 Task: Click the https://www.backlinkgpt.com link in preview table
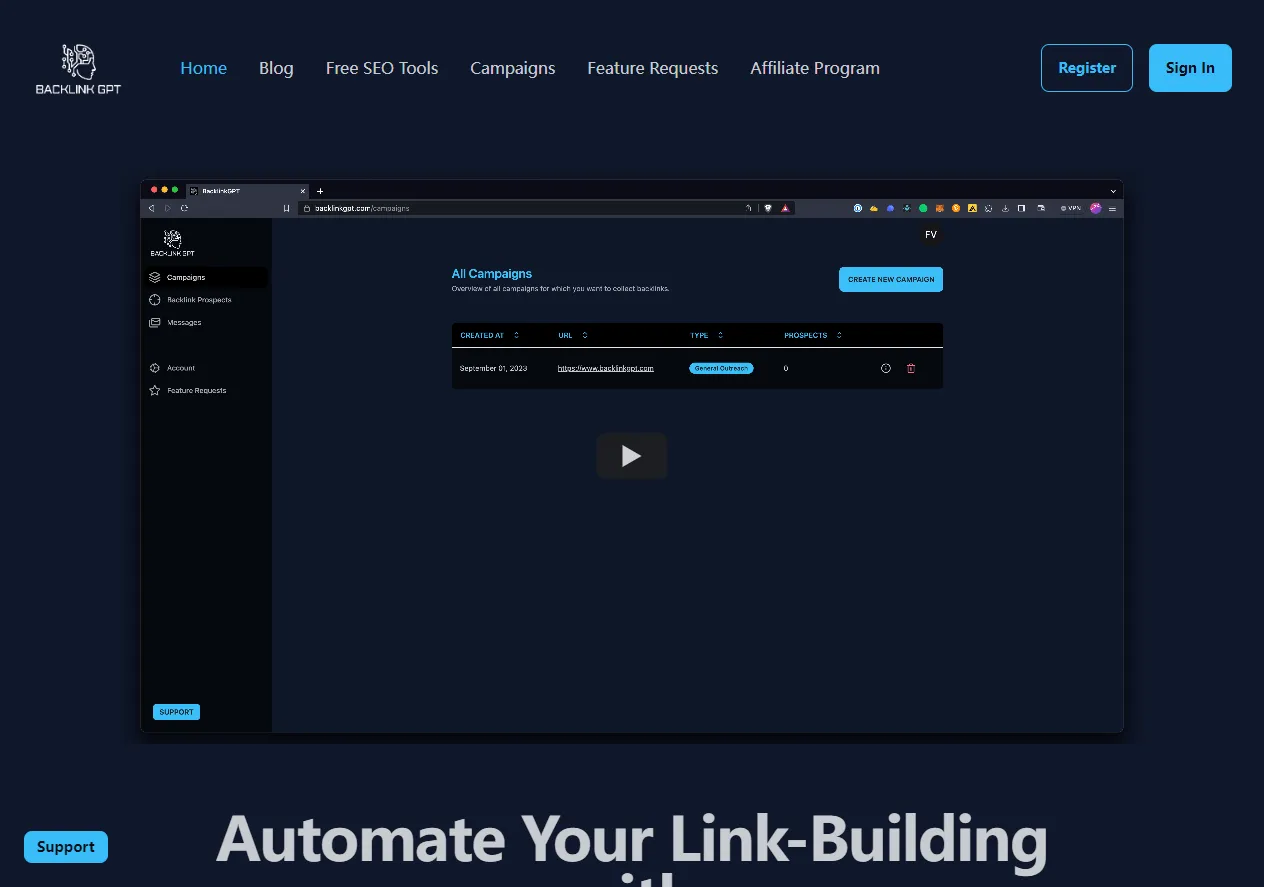606,368
